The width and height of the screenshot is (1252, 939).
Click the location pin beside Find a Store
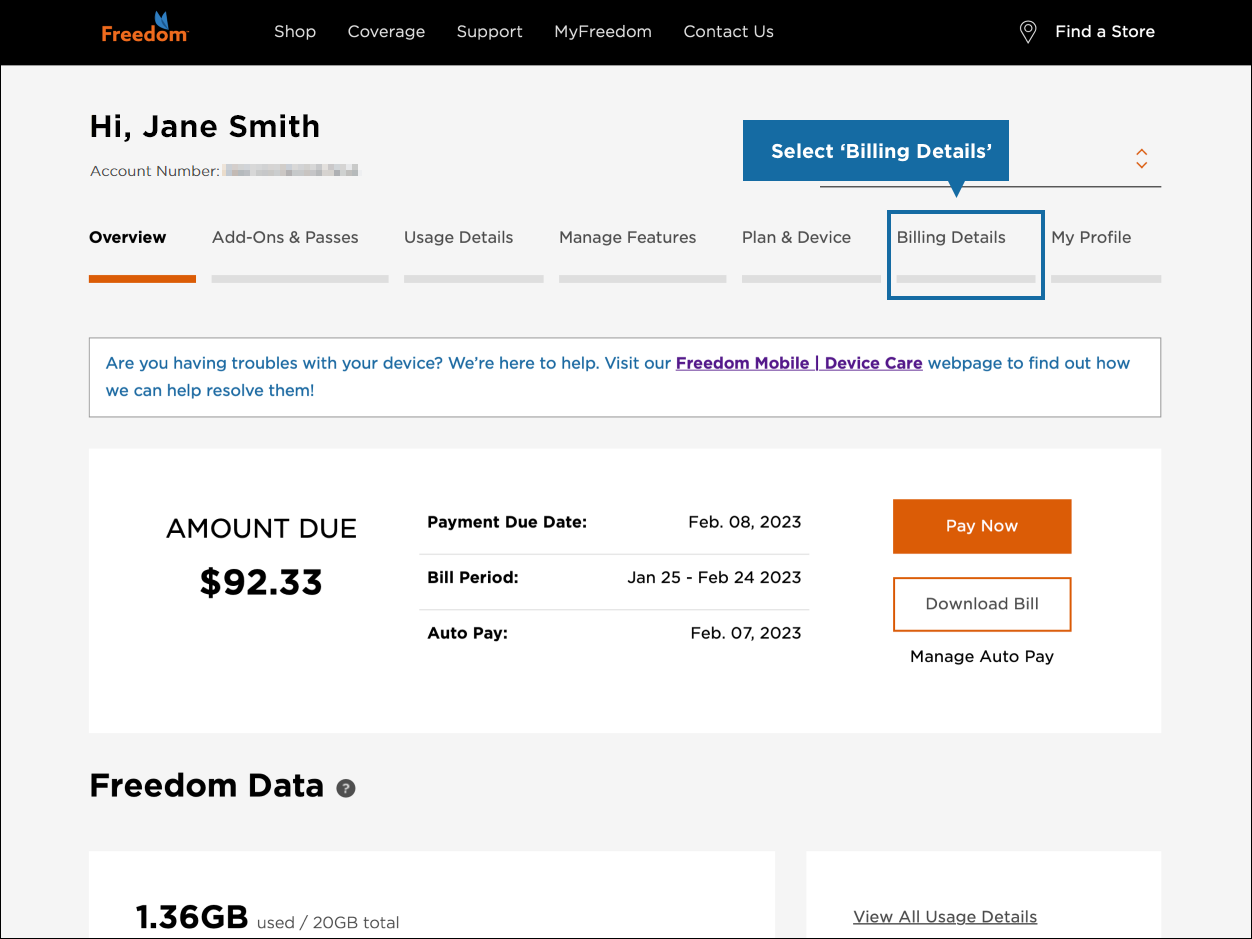(1027, 31)
